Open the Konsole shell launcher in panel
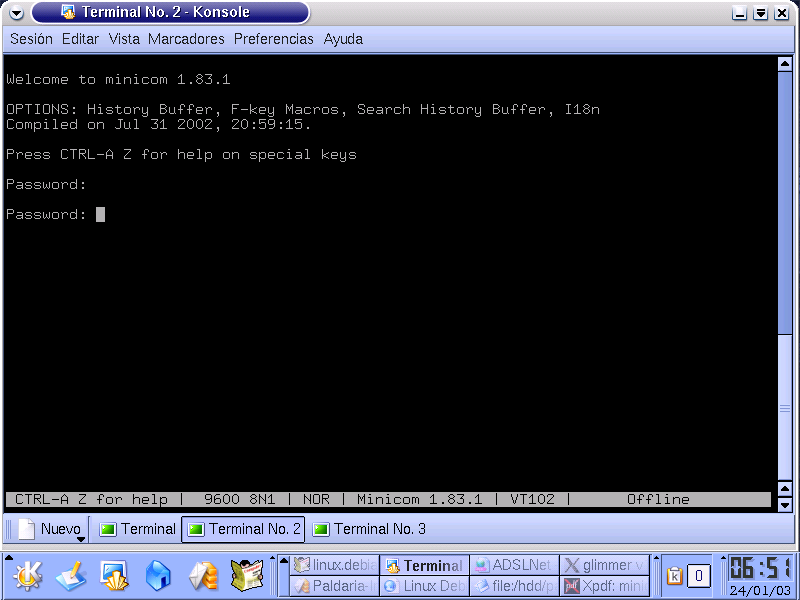Image resolution: width=800 pixels, height=600 pixels. click(114, 576)
